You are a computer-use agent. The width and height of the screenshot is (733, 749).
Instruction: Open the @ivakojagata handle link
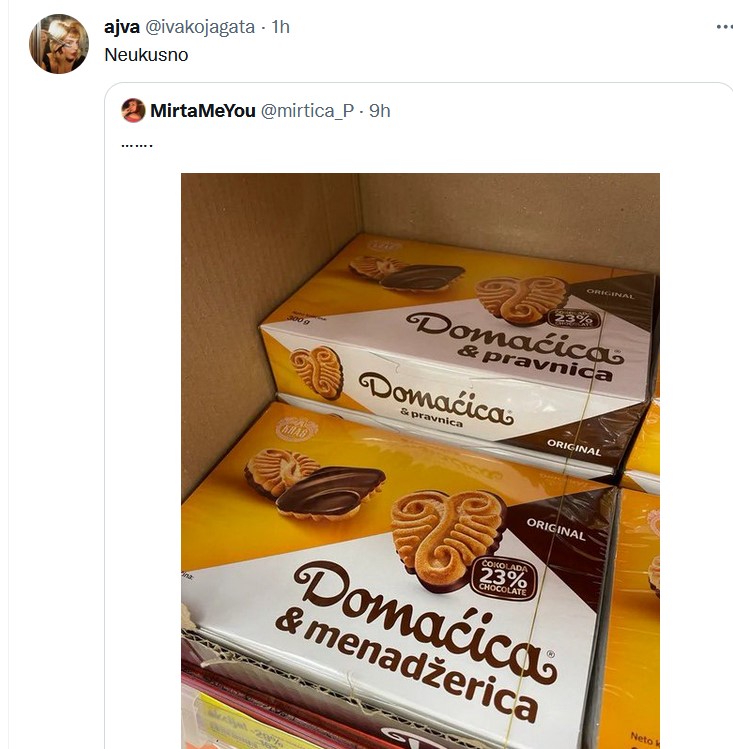[x=200, y=27]
